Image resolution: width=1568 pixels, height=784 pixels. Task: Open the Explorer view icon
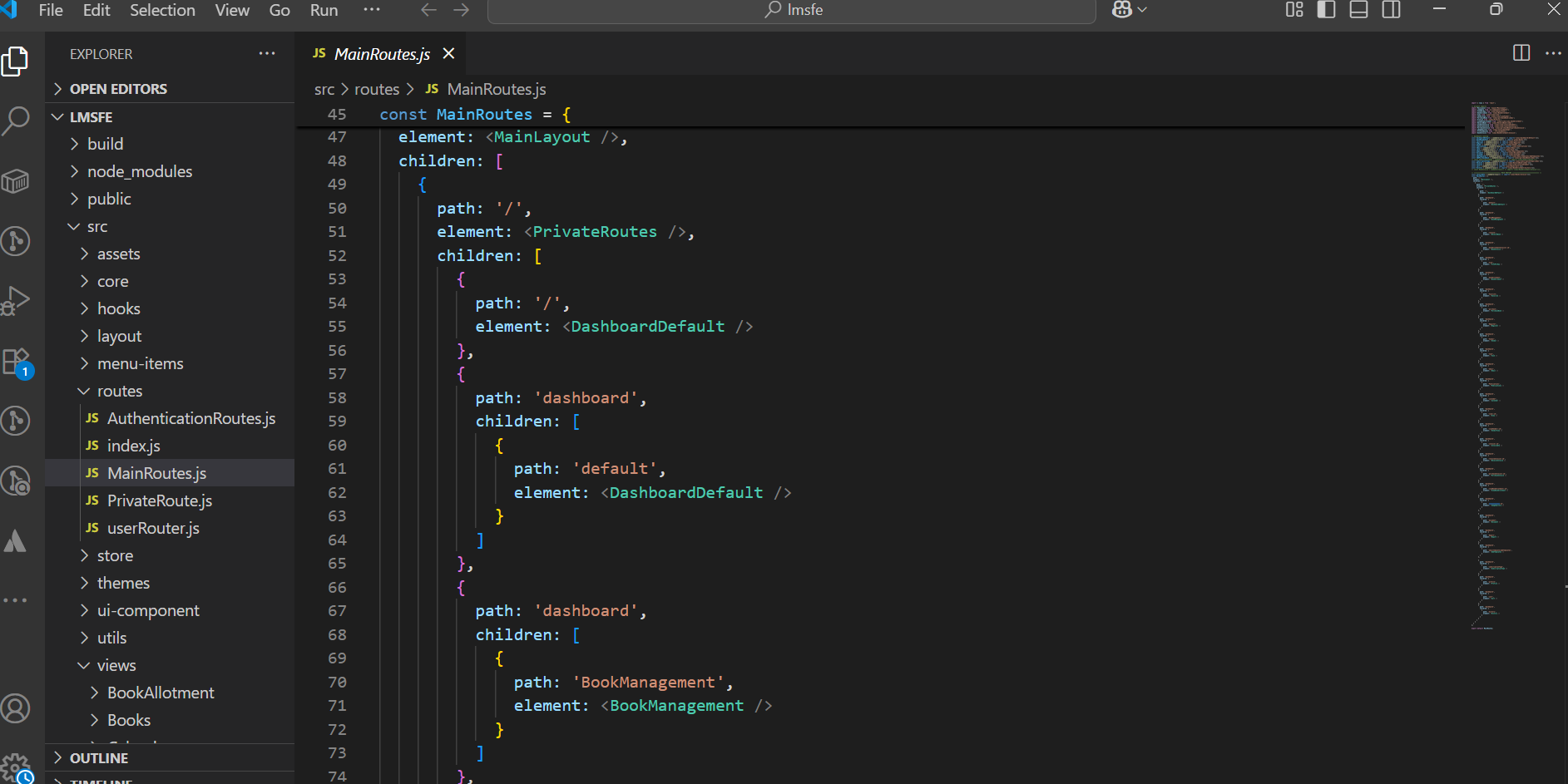coord(16,62)
